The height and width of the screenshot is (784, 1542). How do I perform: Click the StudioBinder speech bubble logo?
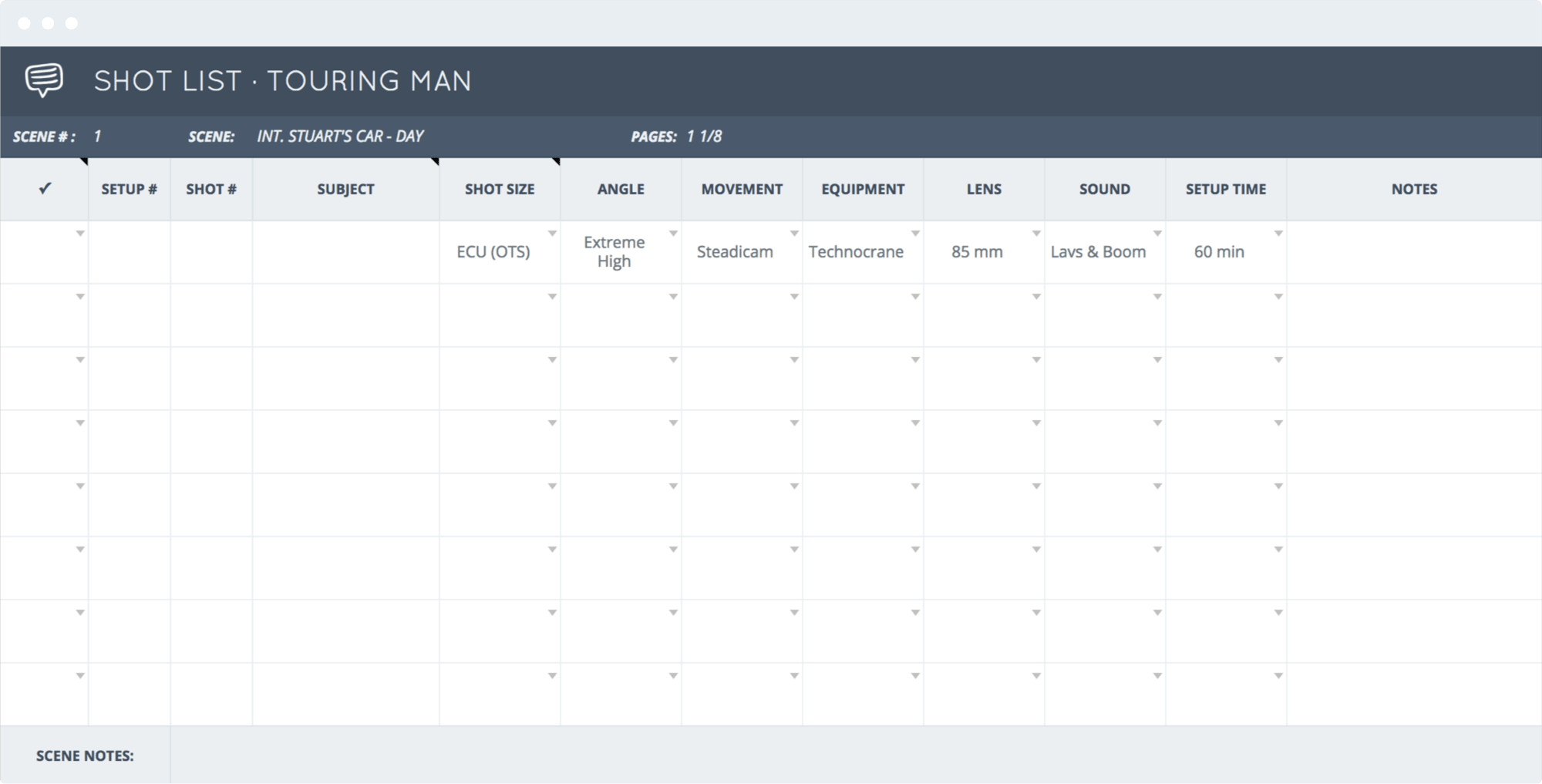click(44, 80)
